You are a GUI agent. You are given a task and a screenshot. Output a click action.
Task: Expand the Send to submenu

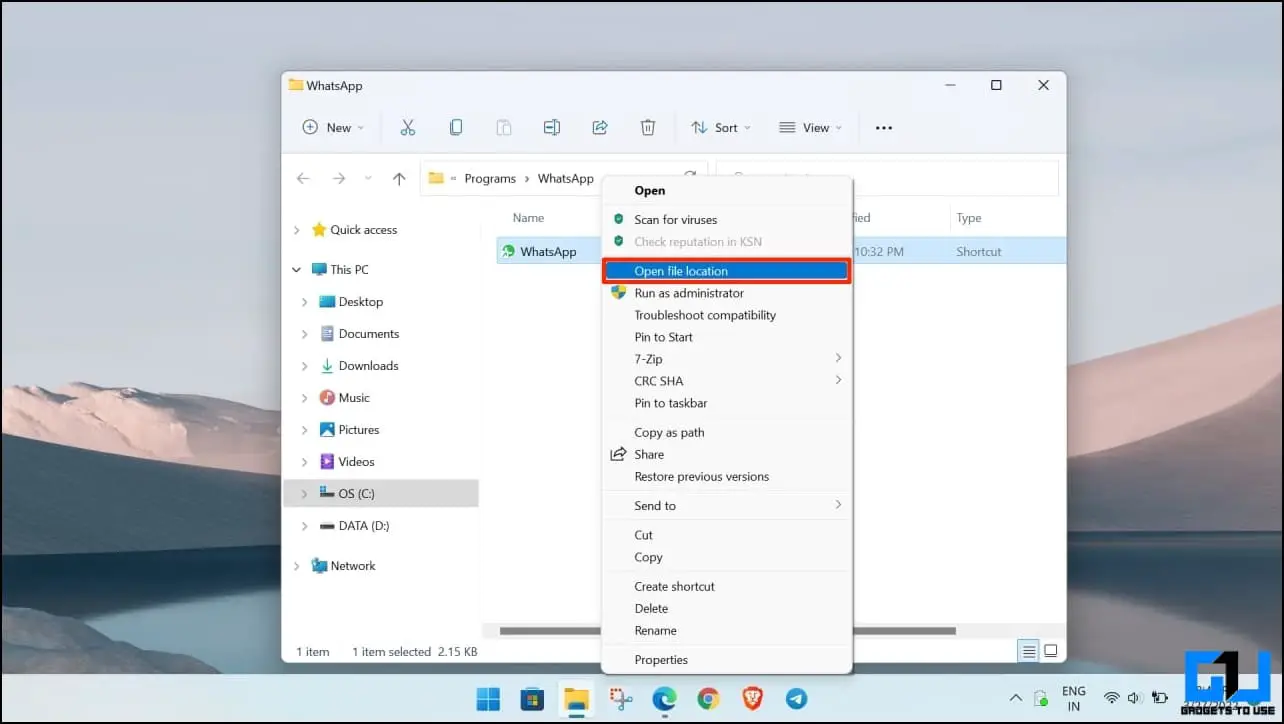tap(727, 506)
